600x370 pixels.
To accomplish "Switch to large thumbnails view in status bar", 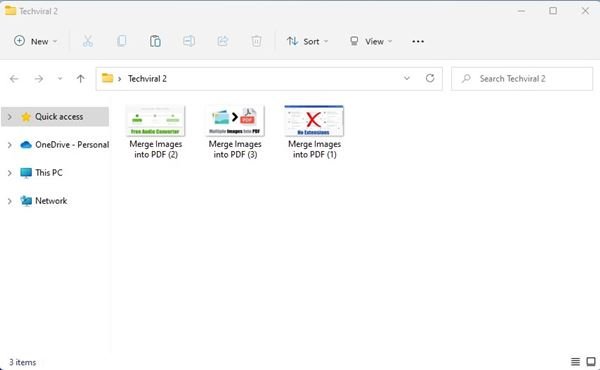I will [591, 362].
